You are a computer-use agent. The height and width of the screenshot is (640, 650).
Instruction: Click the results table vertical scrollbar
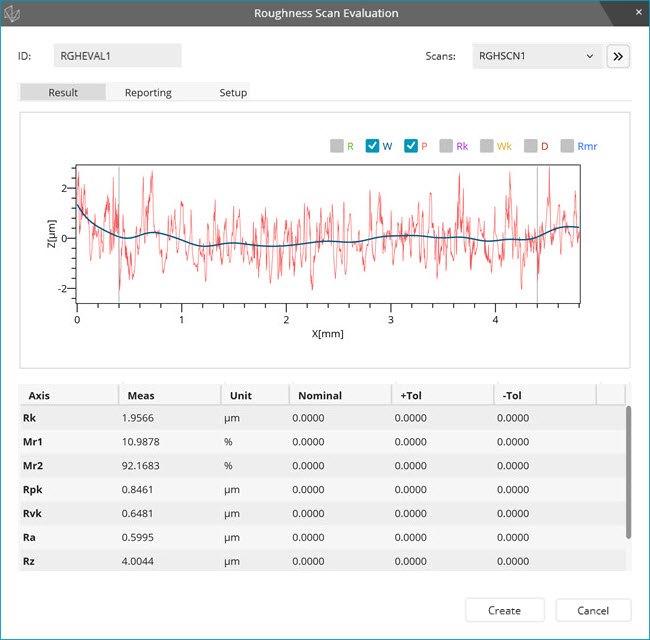click(628, 470)
